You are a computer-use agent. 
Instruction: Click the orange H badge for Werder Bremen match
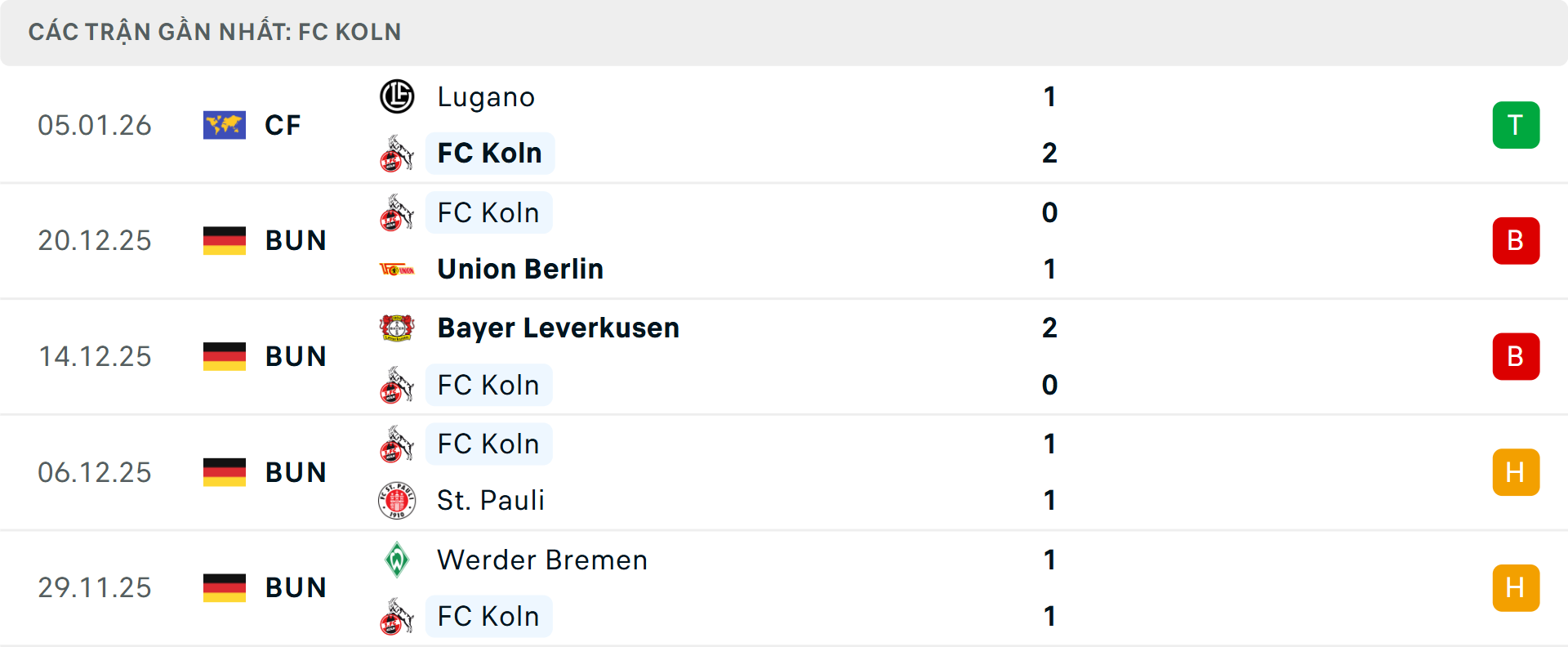coord(1516,587)
